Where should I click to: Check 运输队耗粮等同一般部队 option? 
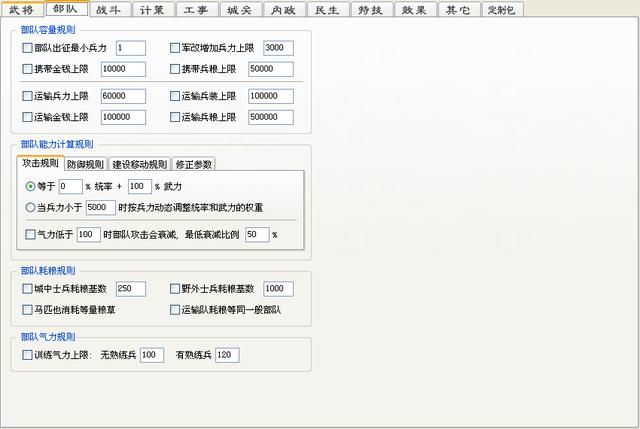tap(175, 310)
